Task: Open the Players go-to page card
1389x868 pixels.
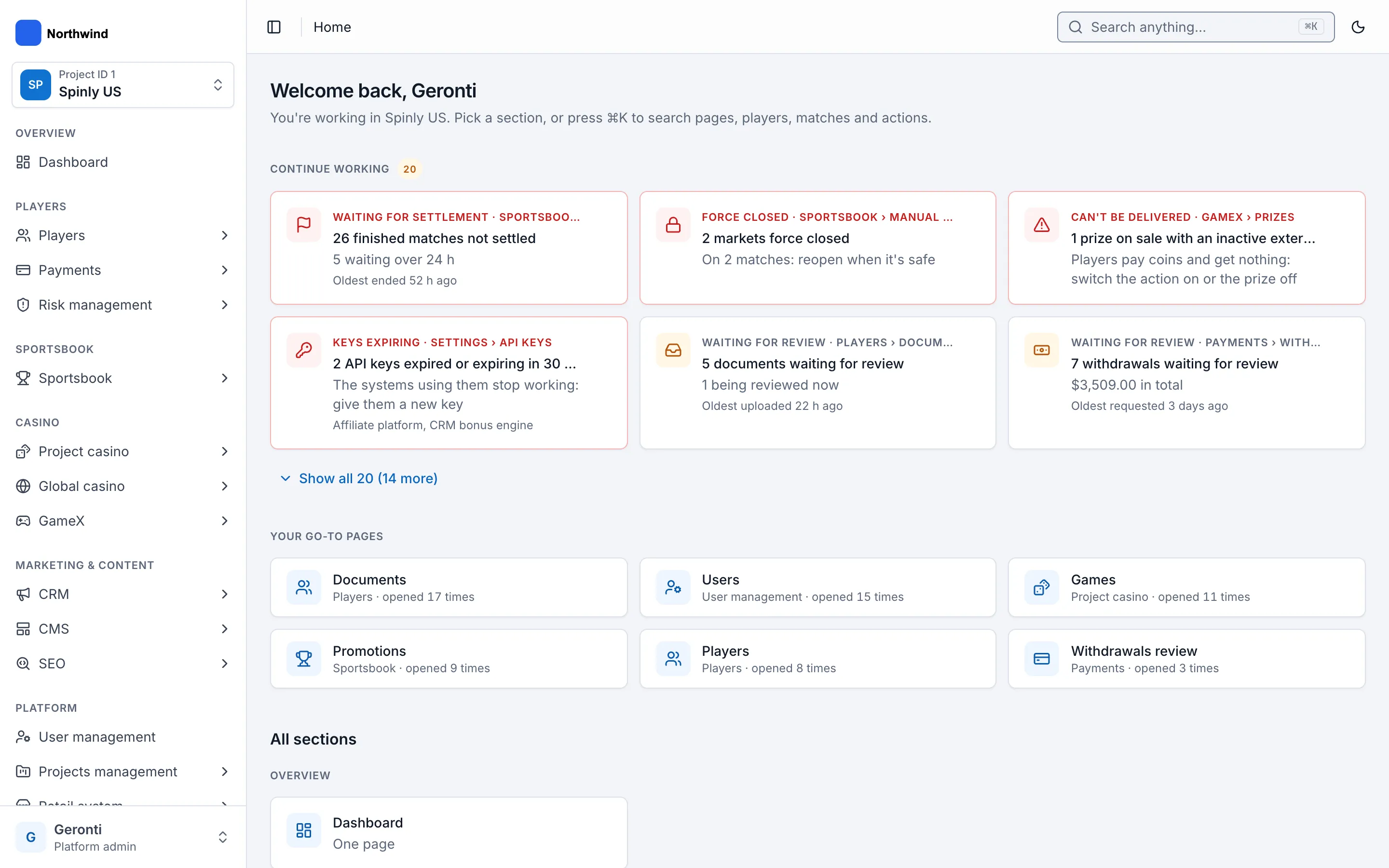Action: (x=817, y=658)
